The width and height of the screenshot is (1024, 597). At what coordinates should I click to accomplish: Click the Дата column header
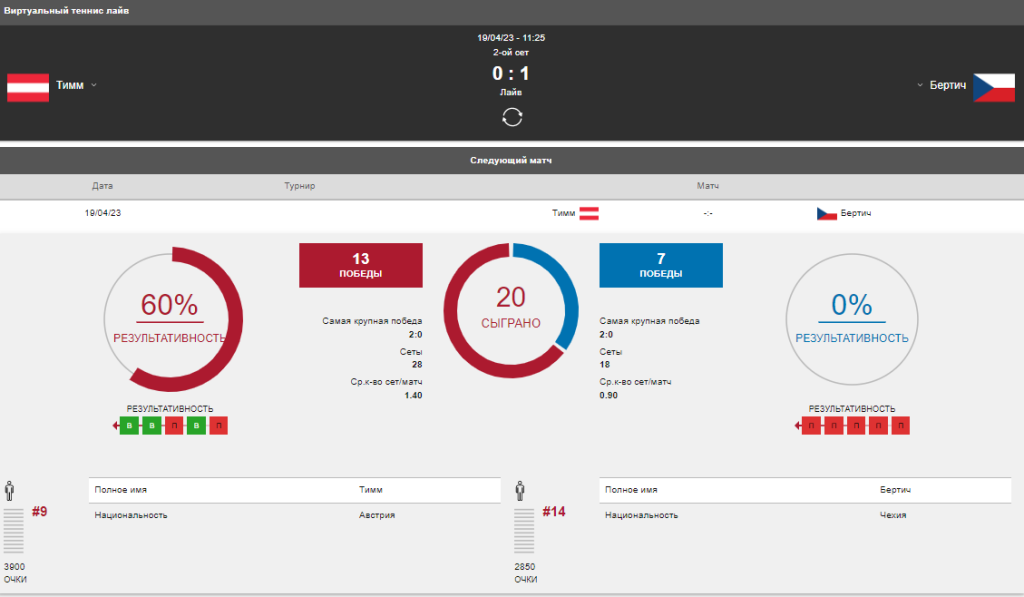[x=102, y=187]
